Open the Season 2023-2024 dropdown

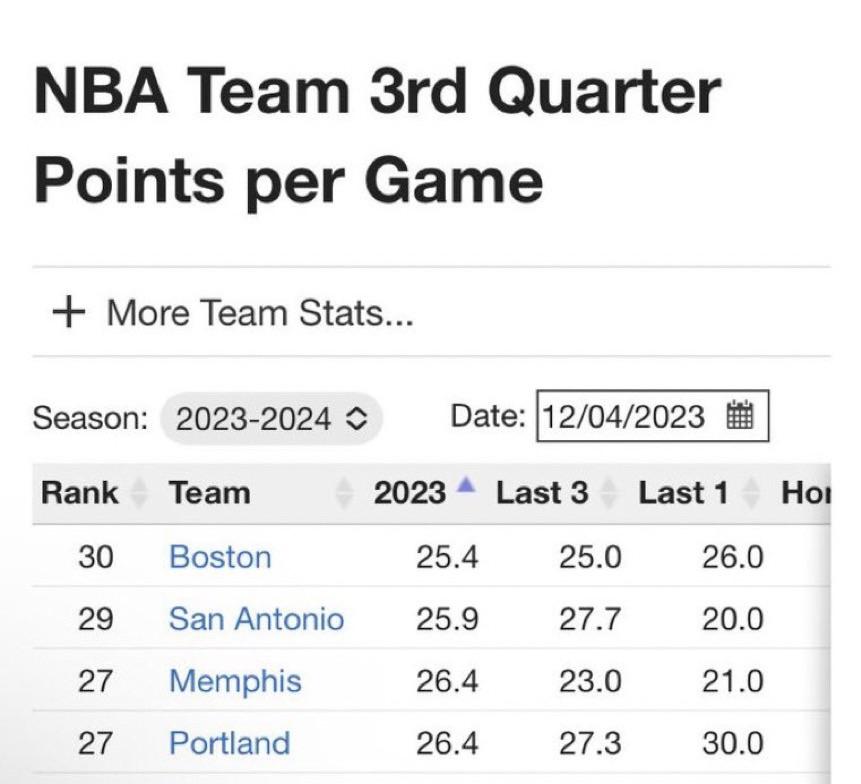[x=271, y=418]
